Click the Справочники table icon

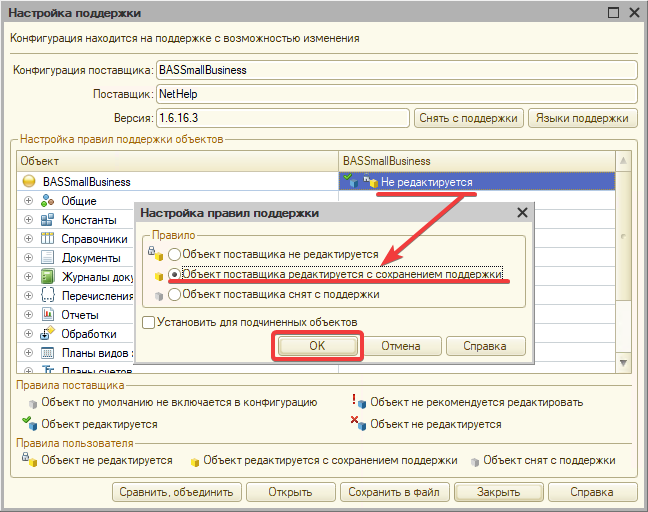pos(47,239)
